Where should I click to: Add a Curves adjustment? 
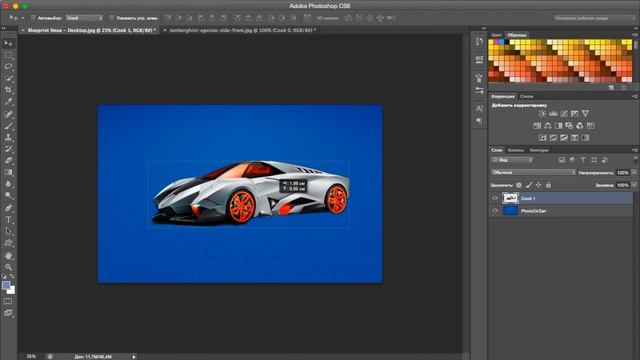click(564, 113)
